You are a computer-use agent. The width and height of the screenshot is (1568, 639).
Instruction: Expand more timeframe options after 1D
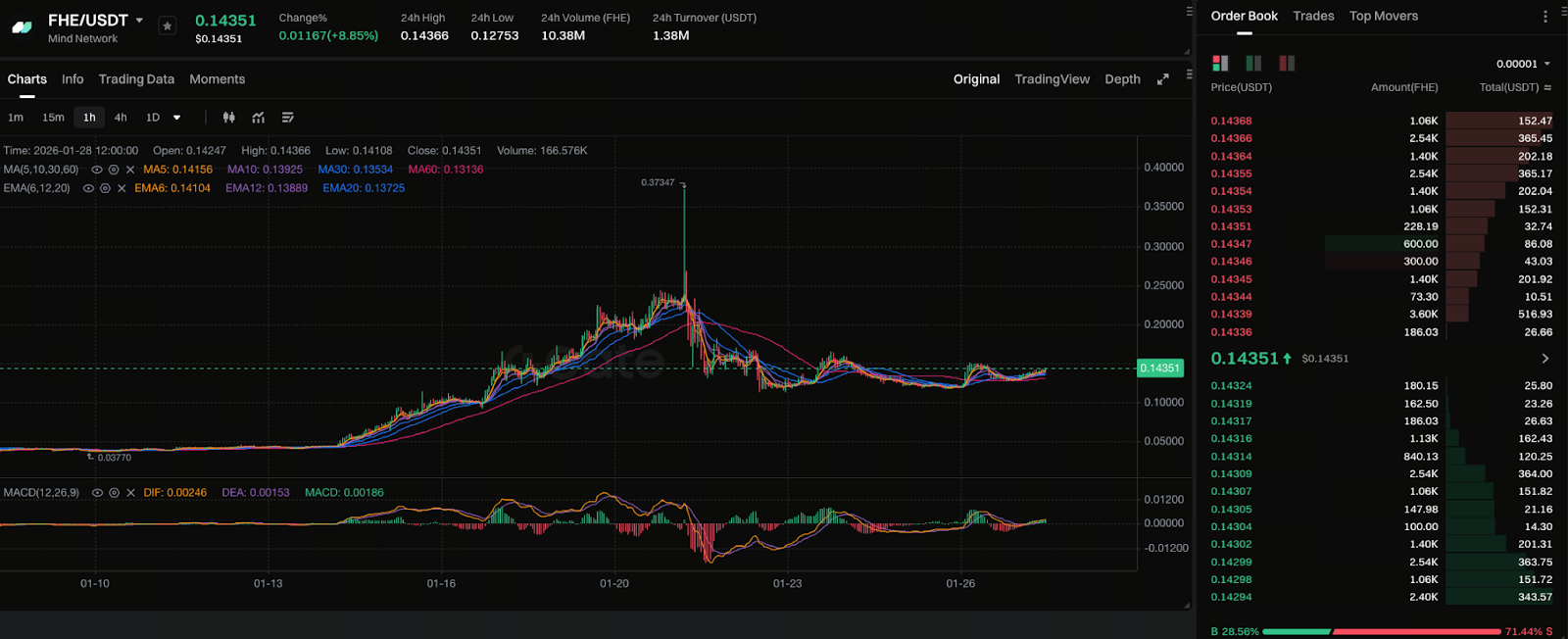click(x=176, y=118)
